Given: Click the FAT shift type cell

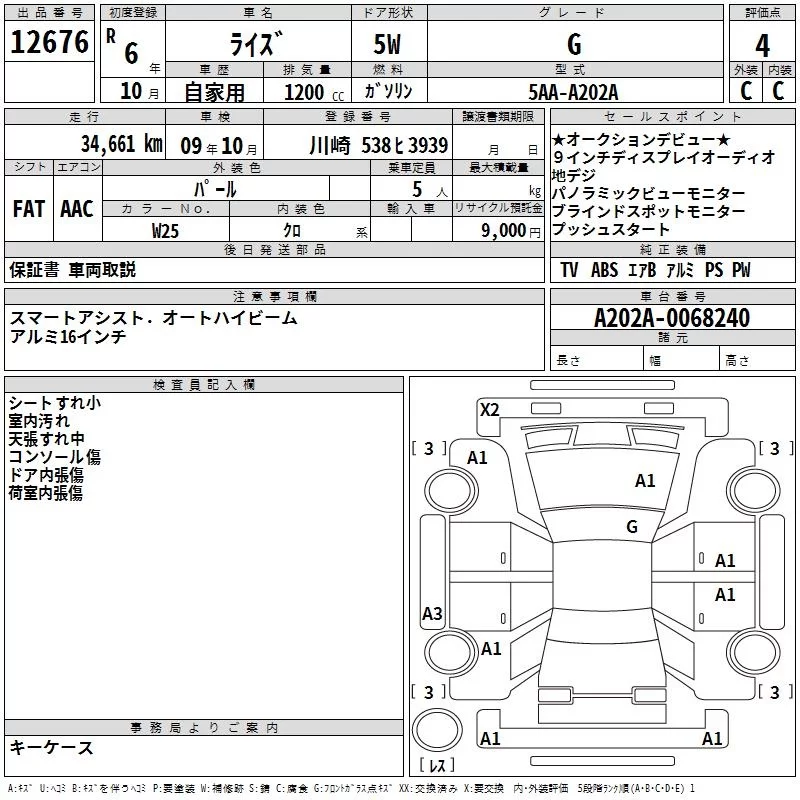Looking at the screenshot, I should (x=29, y=209).
